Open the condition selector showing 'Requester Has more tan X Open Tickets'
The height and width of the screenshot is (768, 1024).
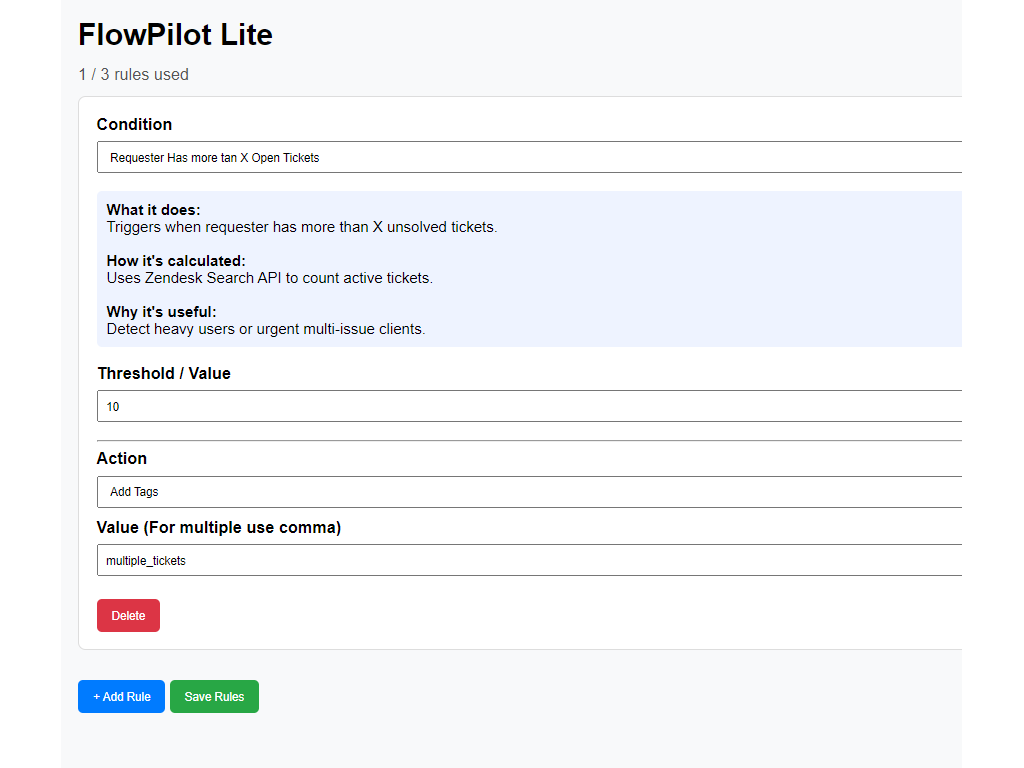click(530, 157)
